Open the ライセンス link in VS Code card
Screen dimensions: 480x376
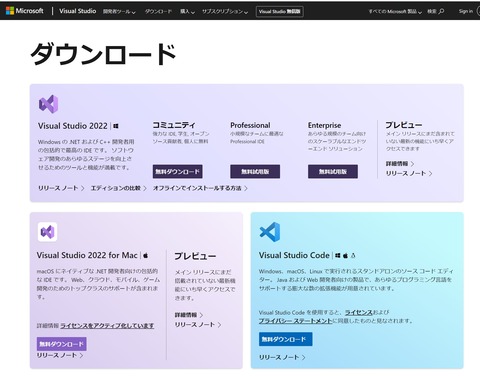(359, 312)
